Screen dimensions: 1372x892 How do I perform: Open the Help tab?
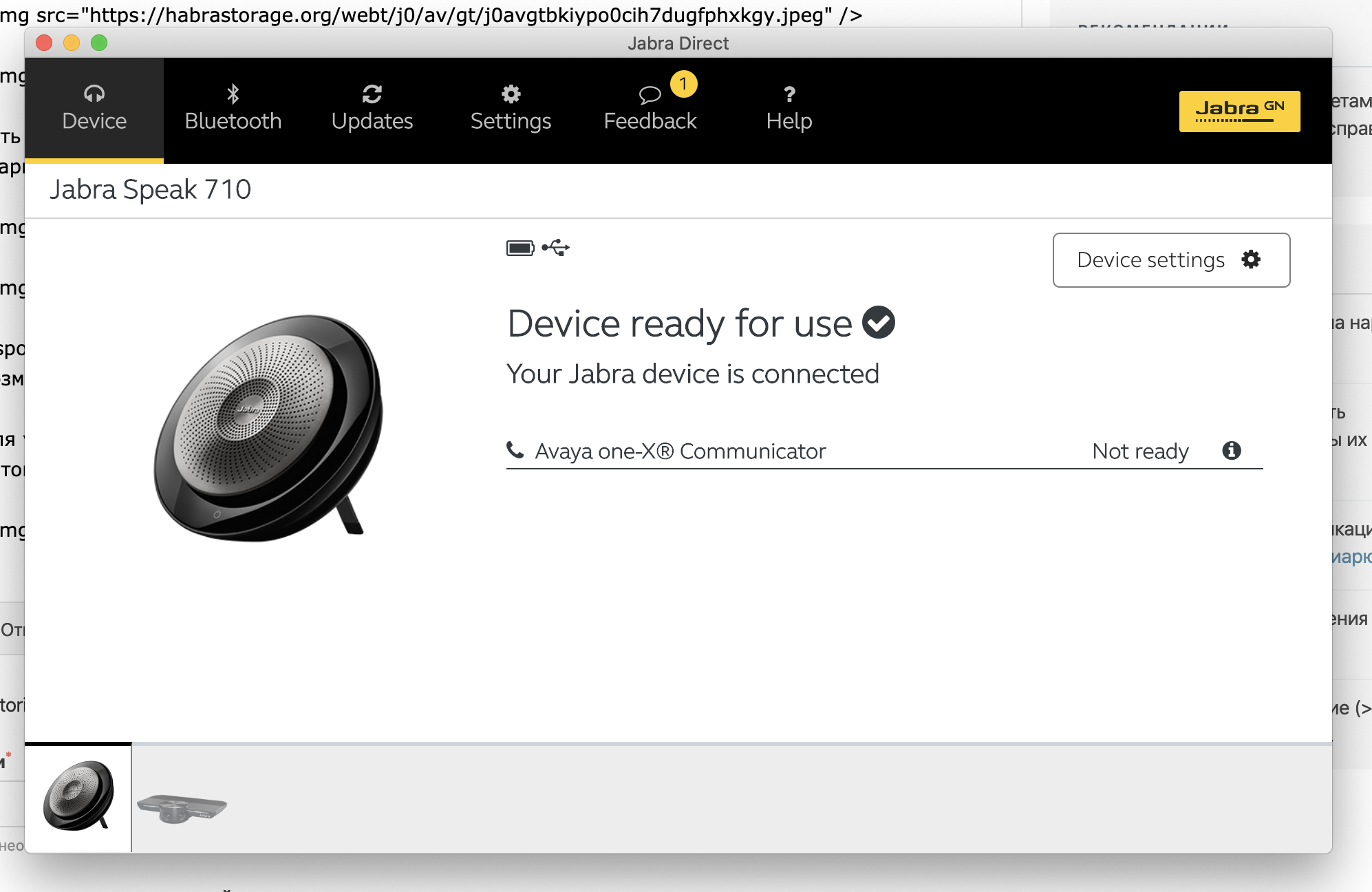click(x=789, y=110)
